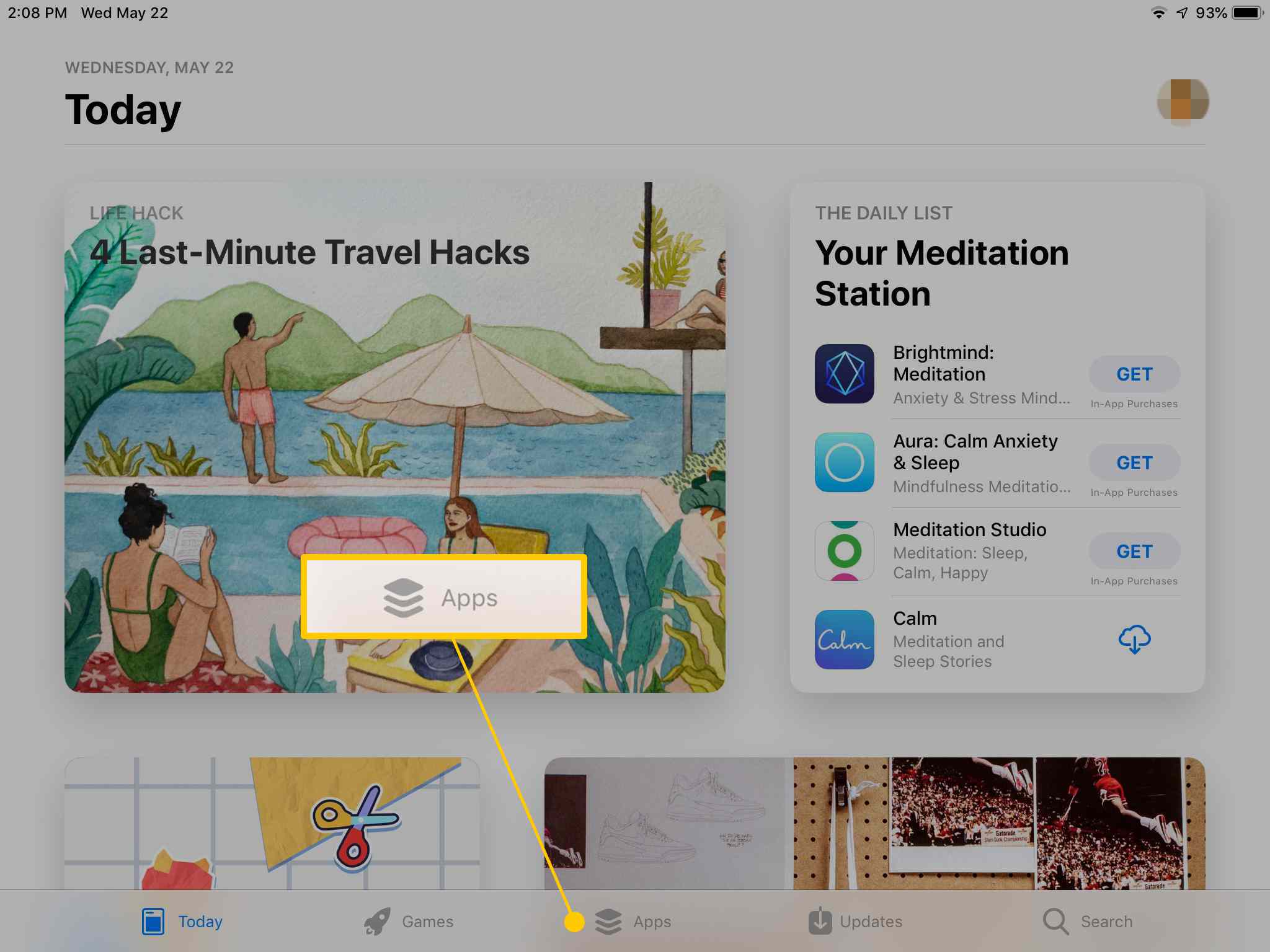
Task: Tap the Aura Calm Anxiety app icon
Action: [x=843, y=461]
